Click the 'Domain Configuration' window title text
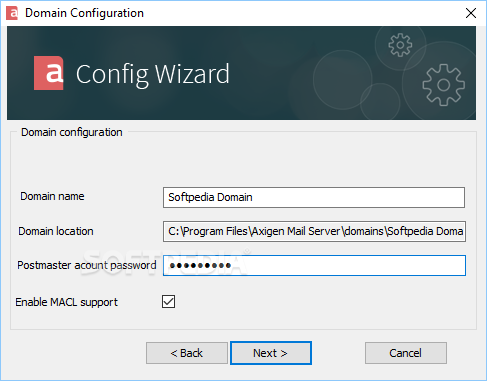487x381 pixels. [x=84, y=13]
